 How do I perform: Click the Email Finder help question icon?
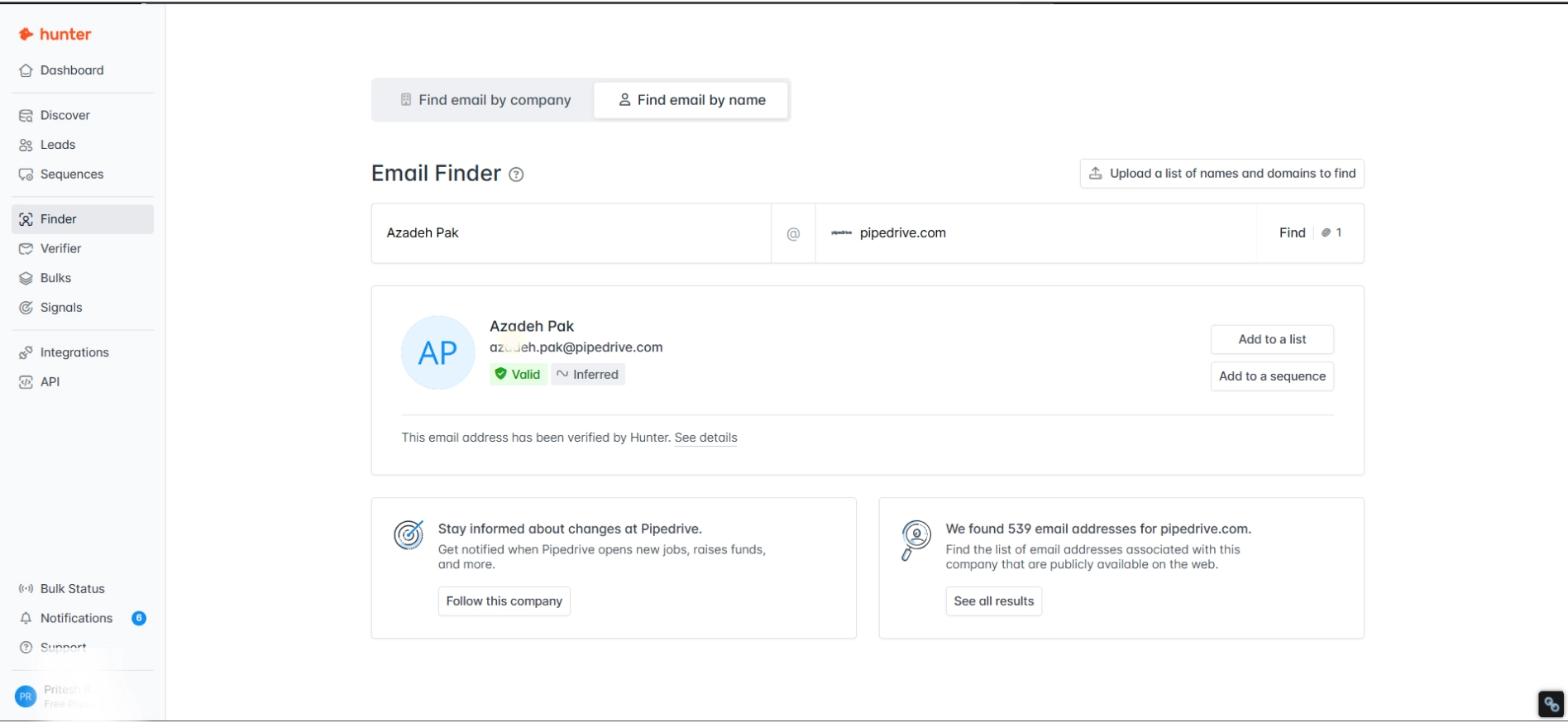[516, 175]
